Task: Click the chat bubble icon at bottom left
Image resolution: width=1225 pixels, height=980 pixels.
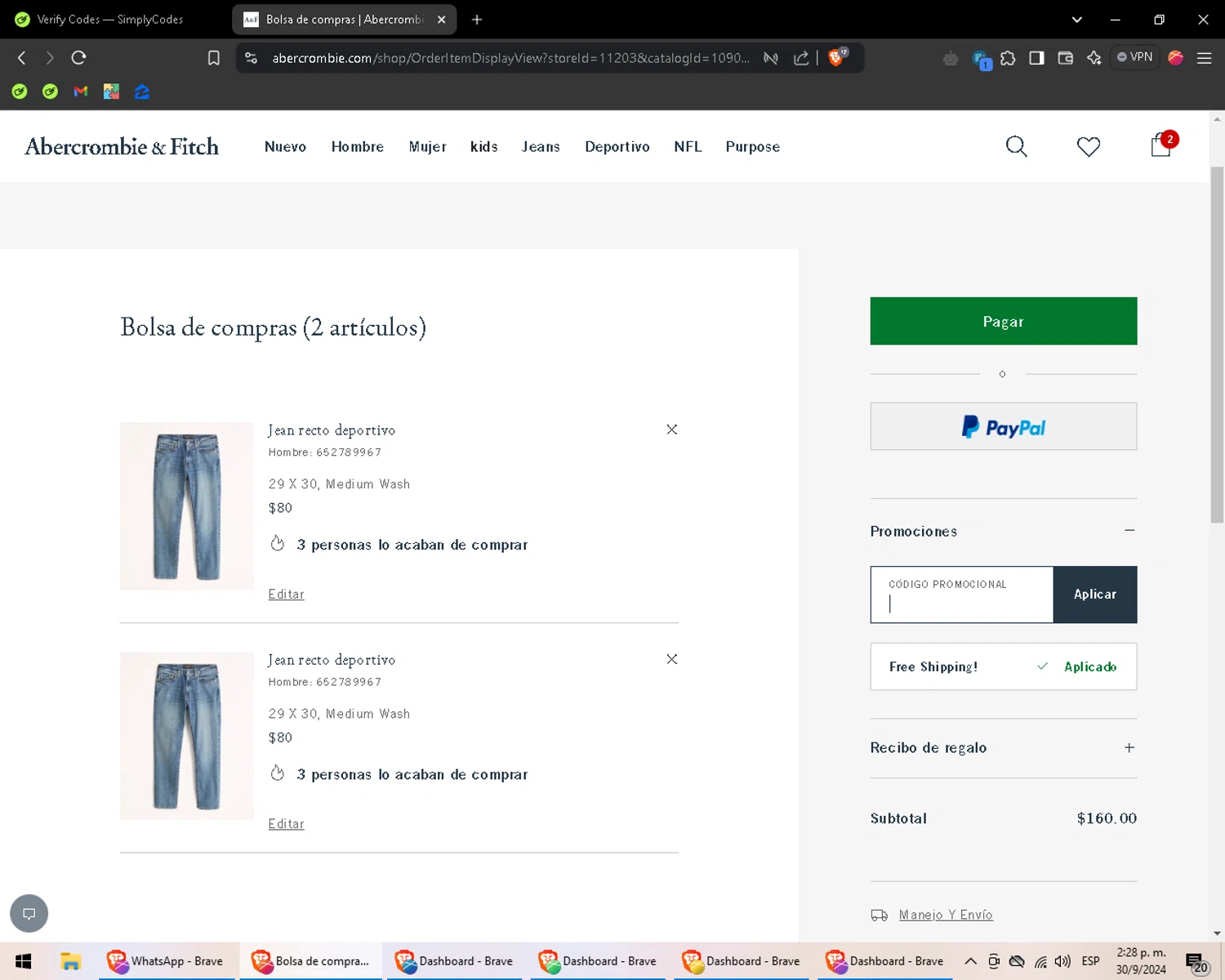Action: coord(29,913)
